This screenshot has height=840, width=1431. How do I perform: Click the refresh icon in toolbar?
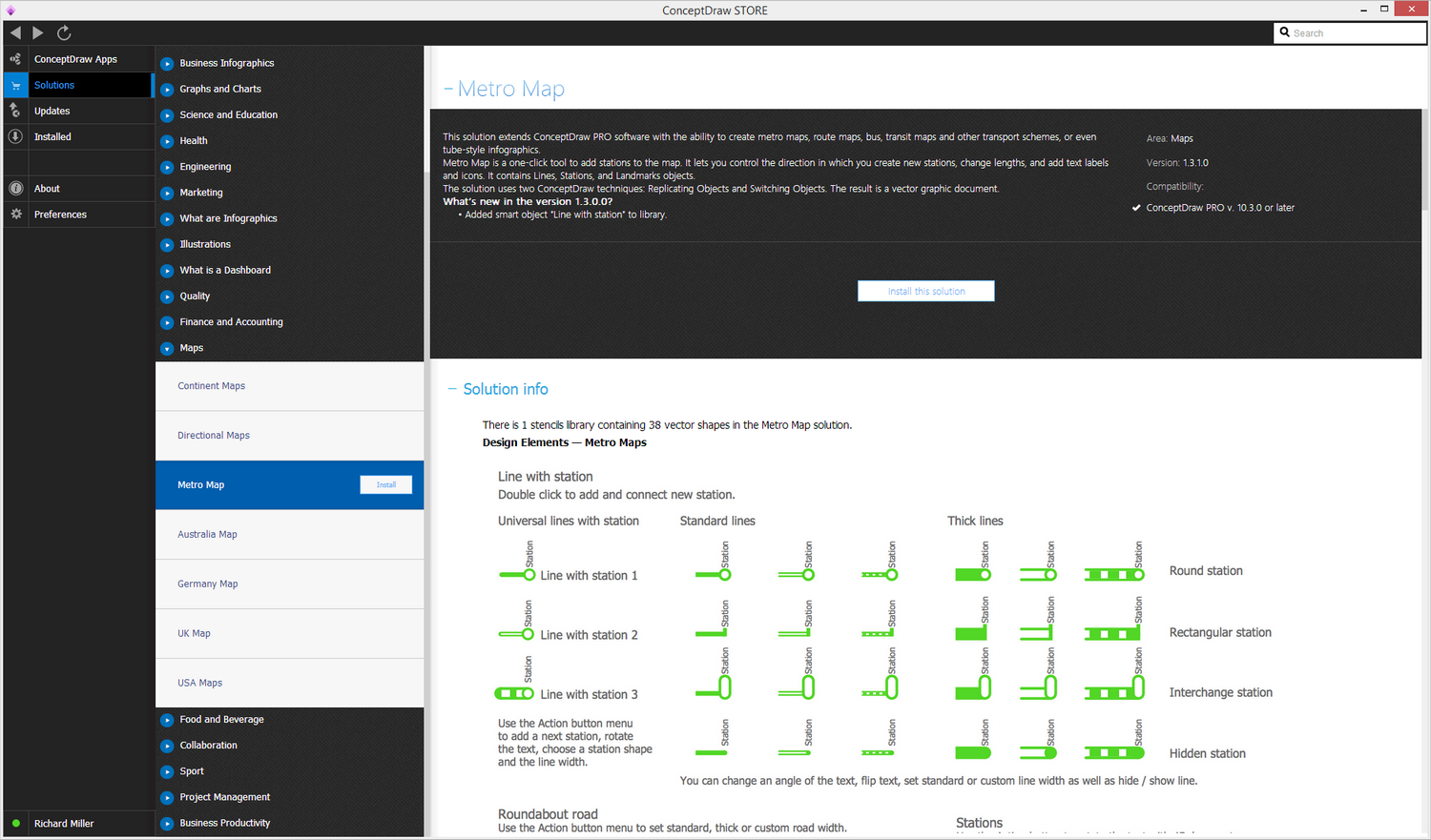(64, 32)
